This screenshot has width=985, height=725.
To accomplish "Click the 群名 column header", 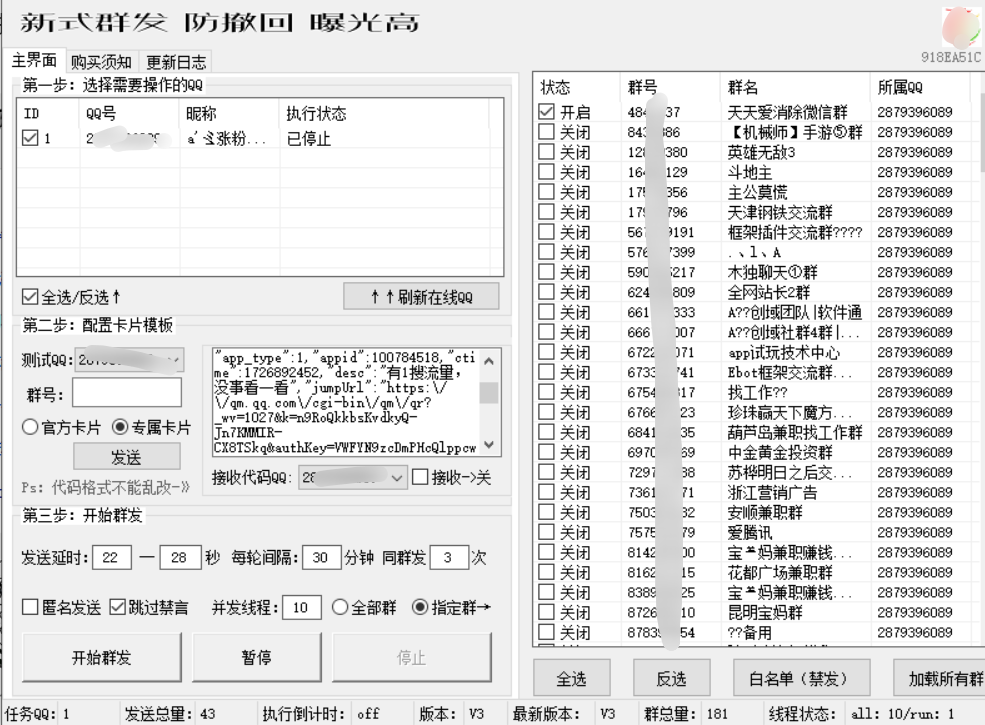I will pos(742,87).
